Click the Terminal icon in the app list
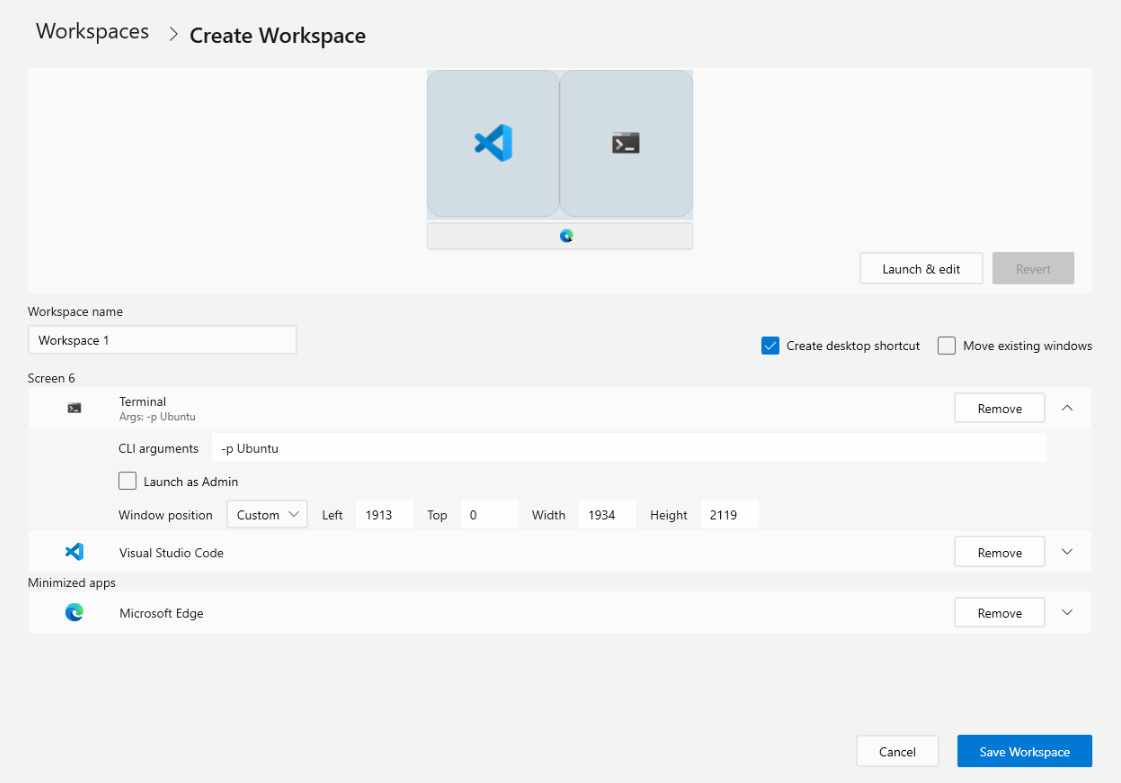The image size is (1121, 783). pos(74,408)
